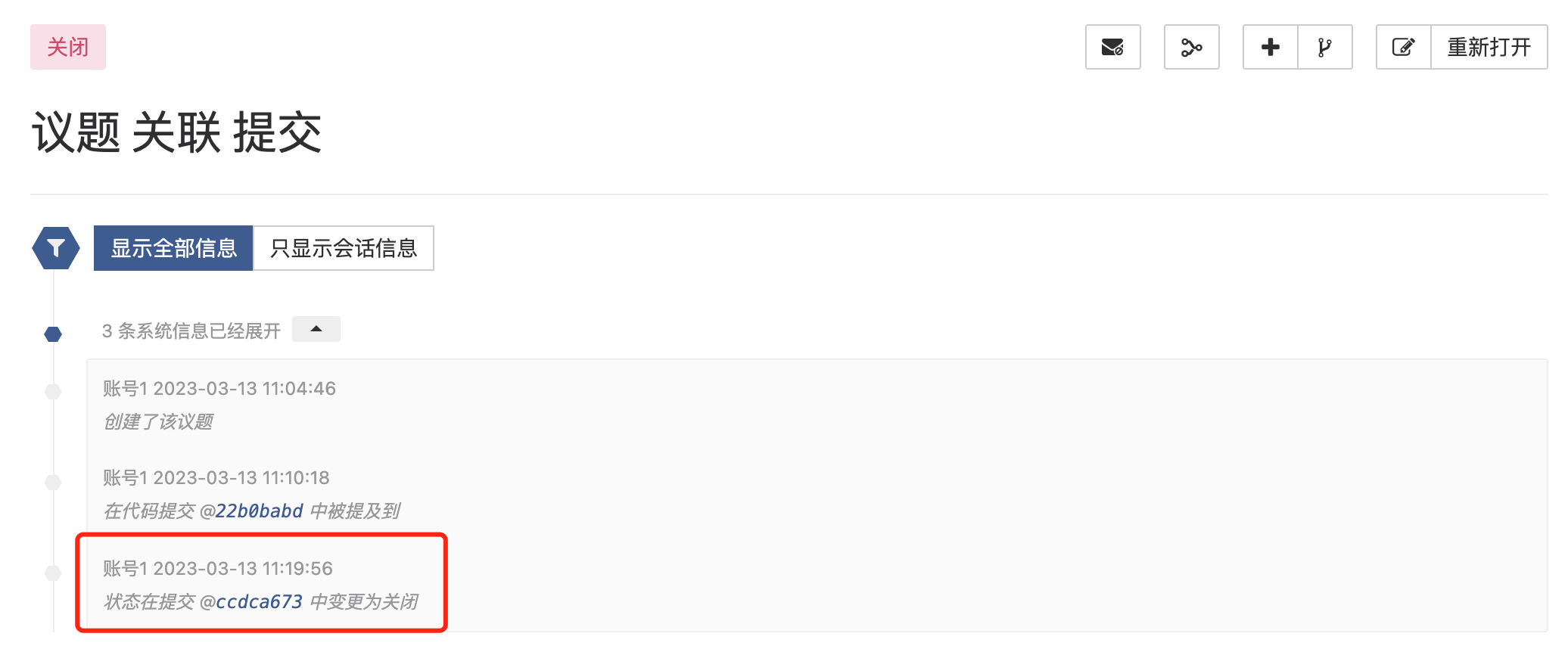Click 账号1 in the highlighted closed message
Screen dimensions: 1568x652
coord(123,568)
